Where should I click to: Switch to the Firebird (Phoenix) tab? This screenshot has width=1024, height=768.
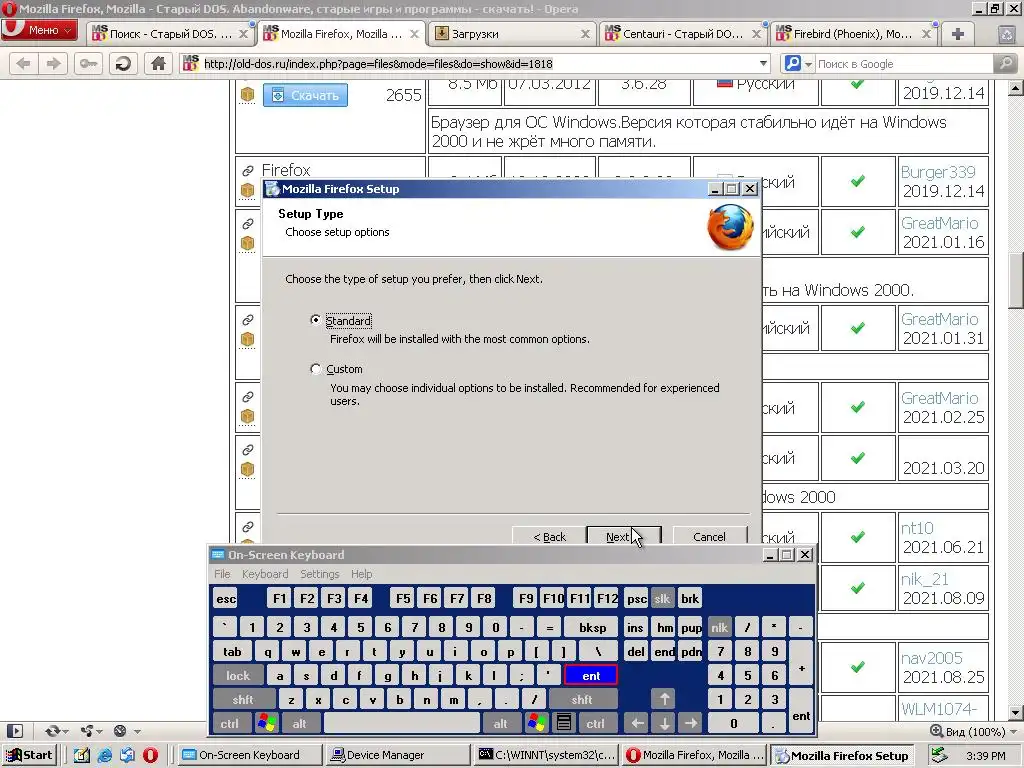[853, 34]
